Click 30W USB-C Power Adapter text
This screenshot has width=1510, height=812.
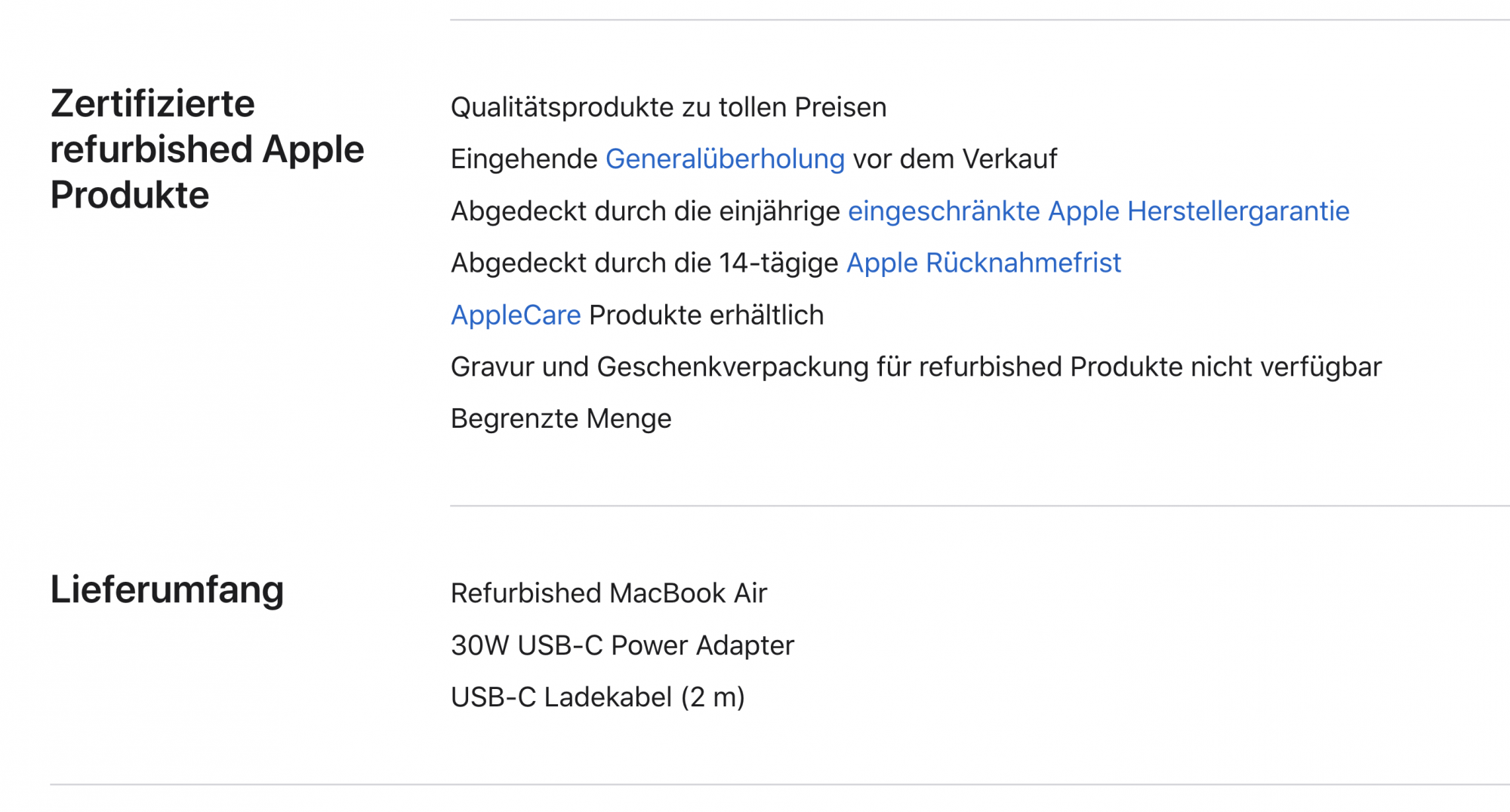[x=622, y=646]
